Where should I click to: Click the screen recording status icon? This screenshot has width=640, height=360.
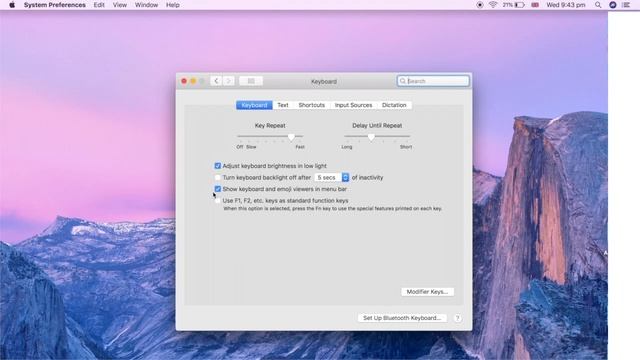[480, 5]
